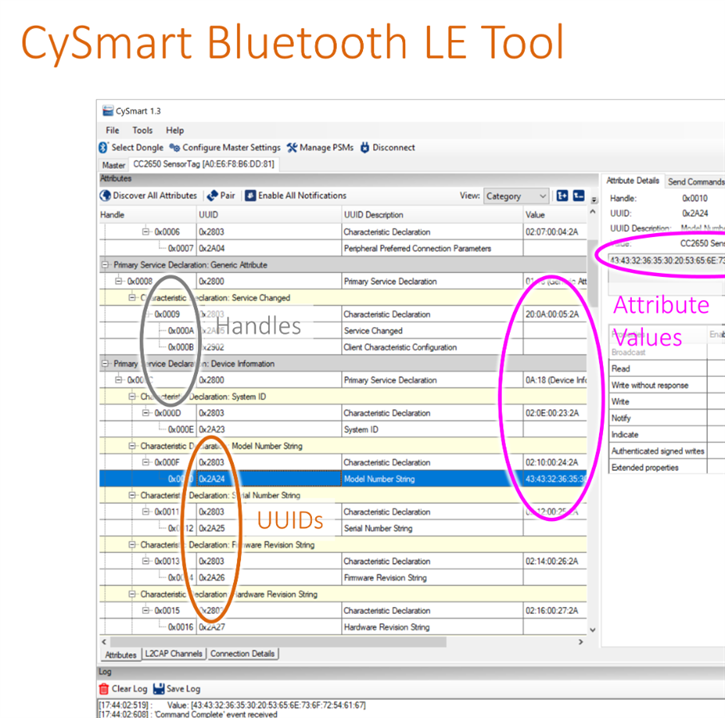
Task: Click the Enable All Notifications icon
Action: click(x=250, y=196)
